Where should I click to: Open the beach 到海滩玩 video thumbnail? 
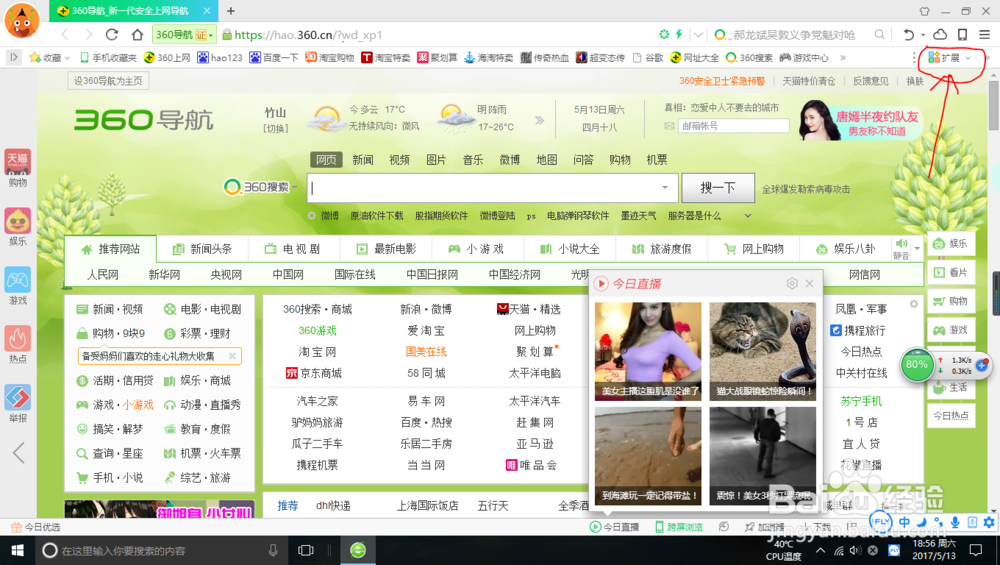click(648, 457)
